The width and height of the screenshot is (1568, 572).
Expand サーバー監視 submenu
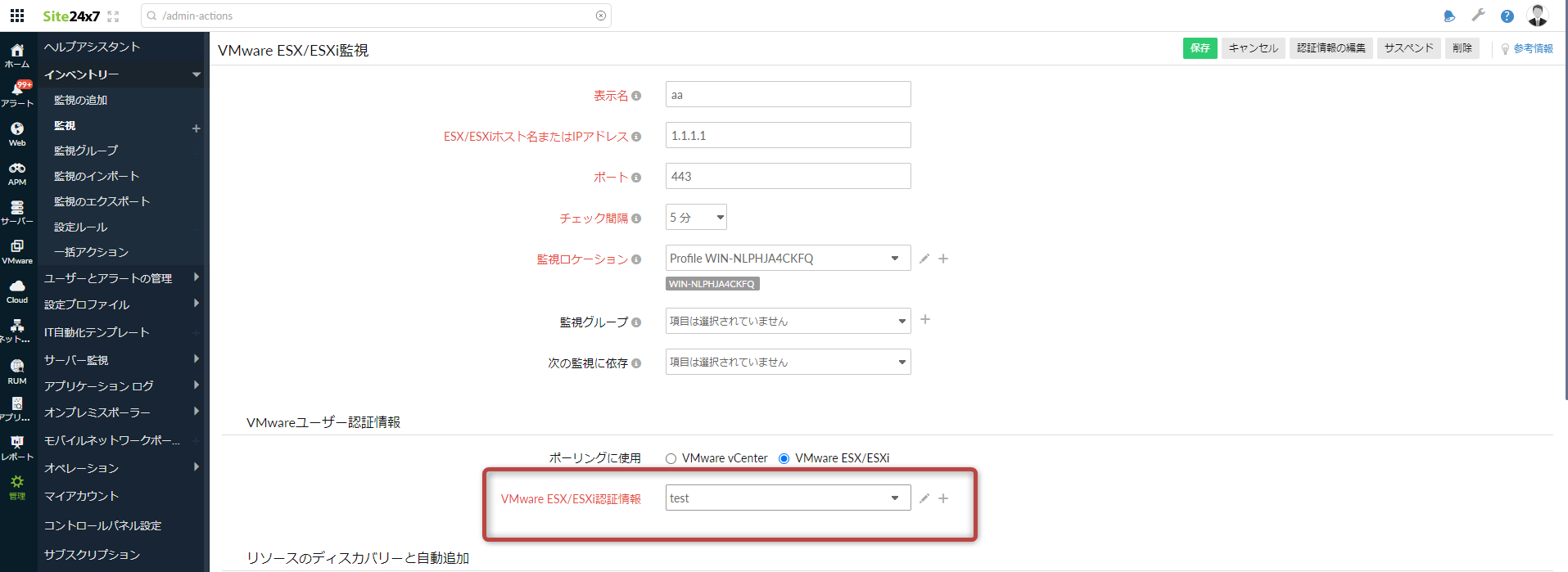(197, 359)
